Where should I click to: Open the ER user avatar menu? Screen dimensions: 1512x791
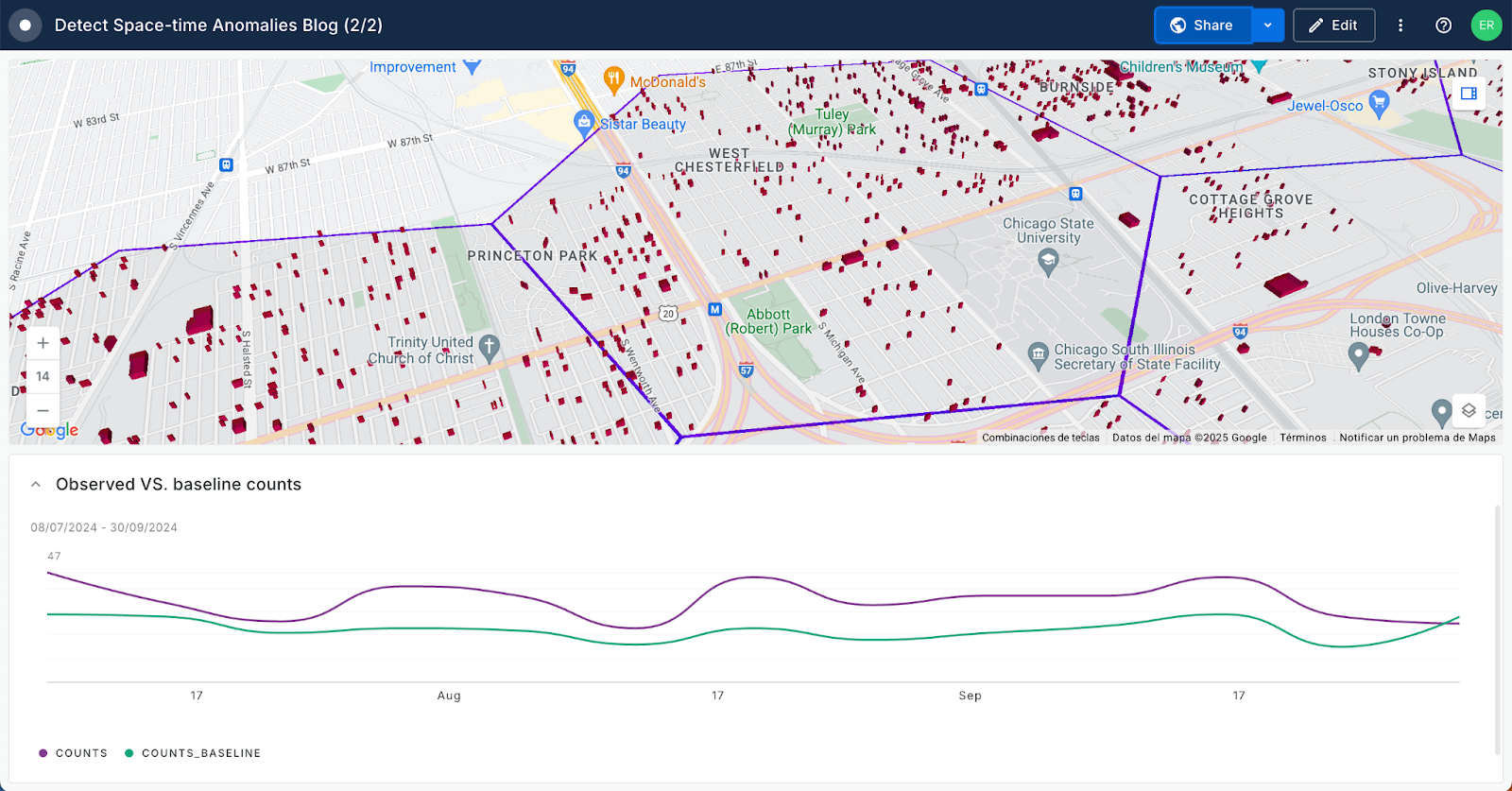[1486, 26]
